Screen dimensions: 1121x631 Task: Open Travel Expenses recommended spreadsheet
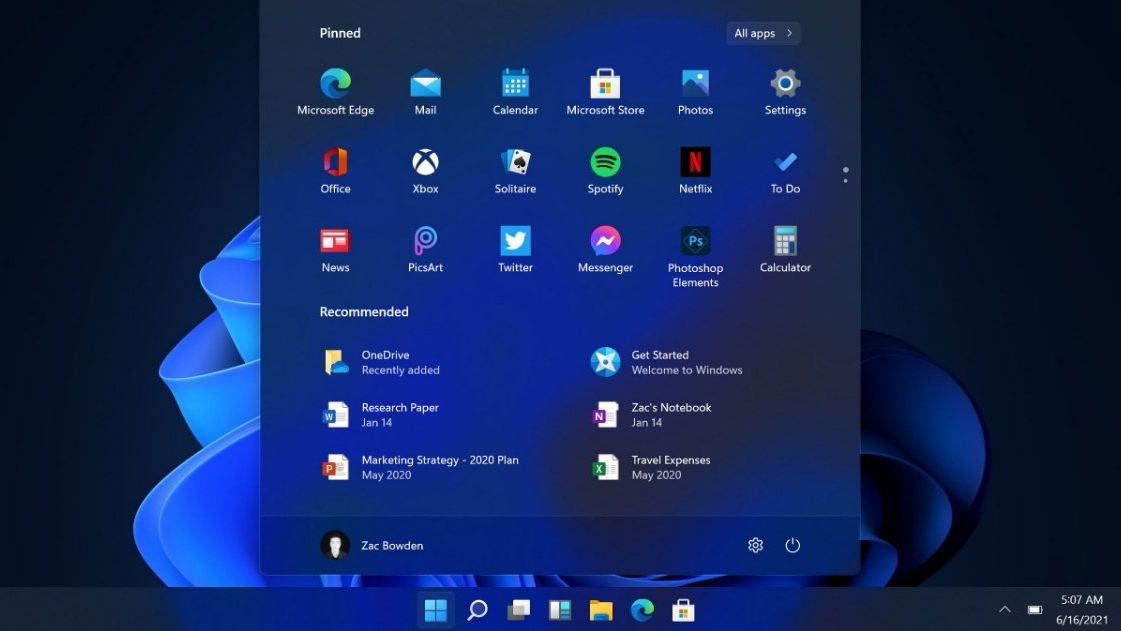point(670,467)
